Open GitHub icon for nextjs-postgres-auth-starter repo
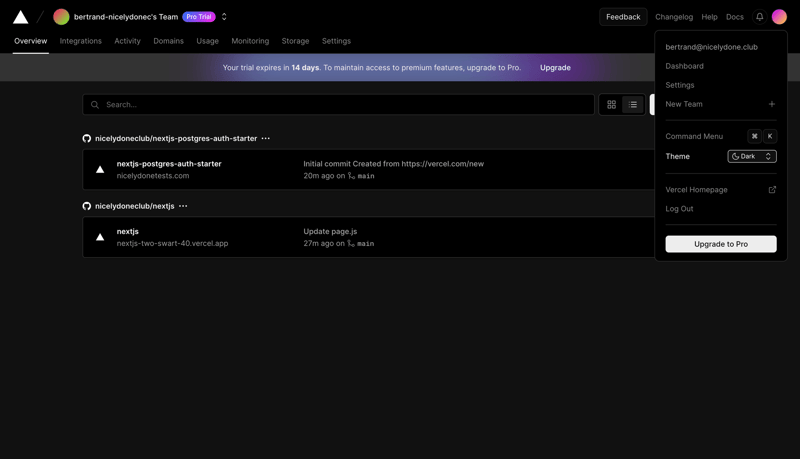Screen dimensions: 800x459 click(x=87, y=138)
